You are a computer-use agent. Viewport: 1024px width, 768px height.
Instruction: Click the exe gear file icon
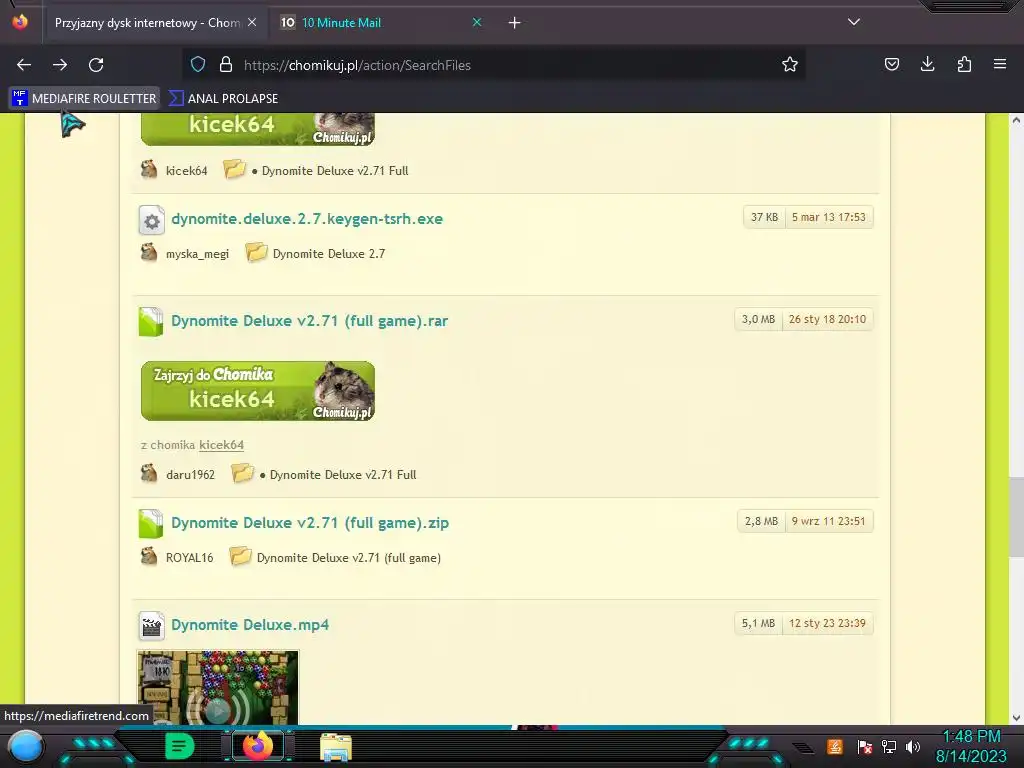[152, 221]
